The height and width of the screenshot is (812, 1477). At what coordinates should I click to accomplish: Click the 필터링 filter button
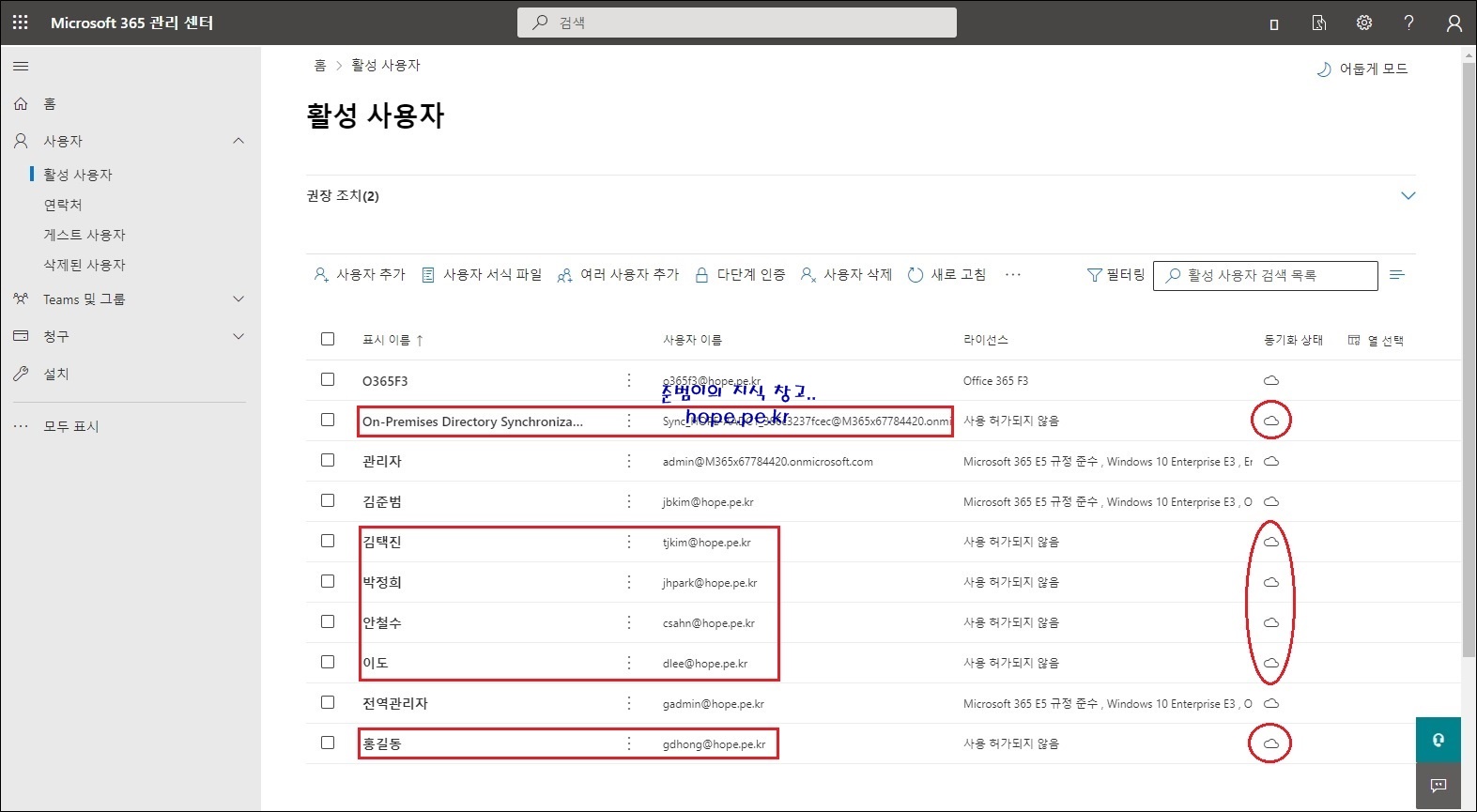[1115, 274]
